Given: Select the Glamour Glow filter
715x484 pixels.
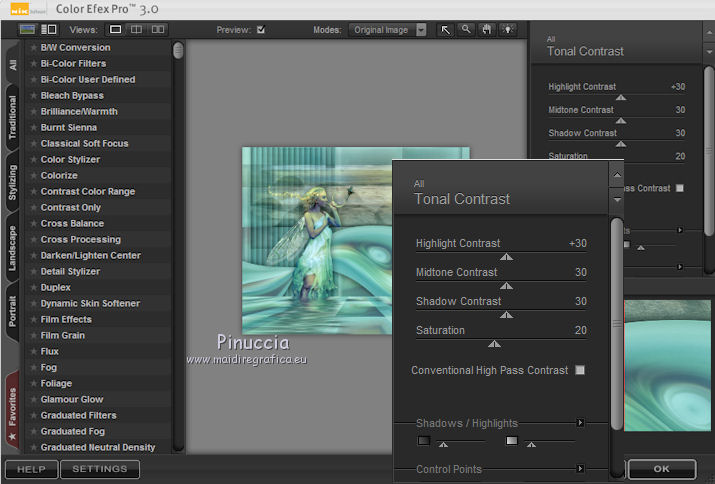Looking at the screenshot, I should pyautogui.click(x=72, y=399).
